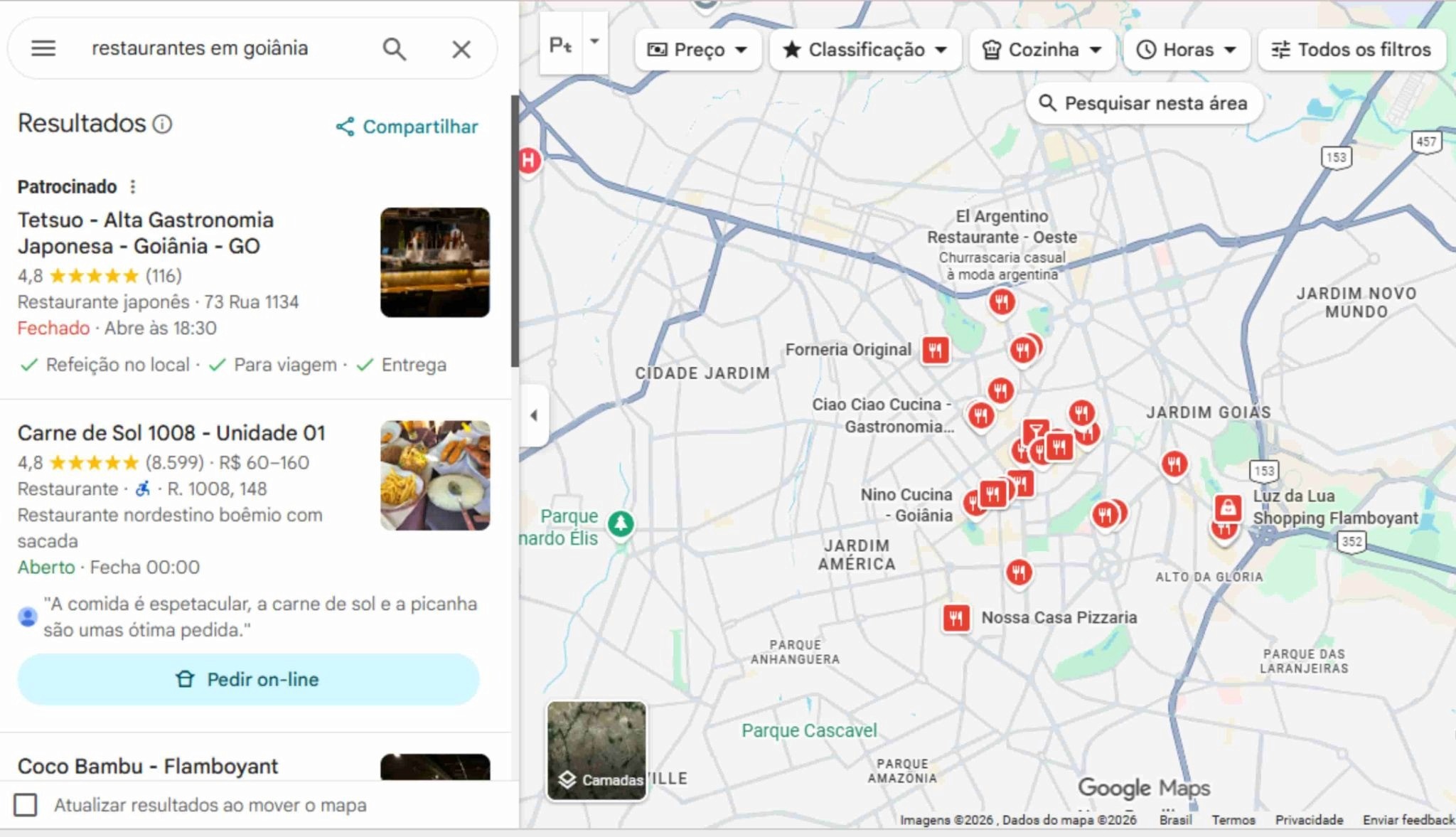Click Brasil link in map footer
The width and height of the screenshot is (1456, 837).
click(x=1175, y=820)
